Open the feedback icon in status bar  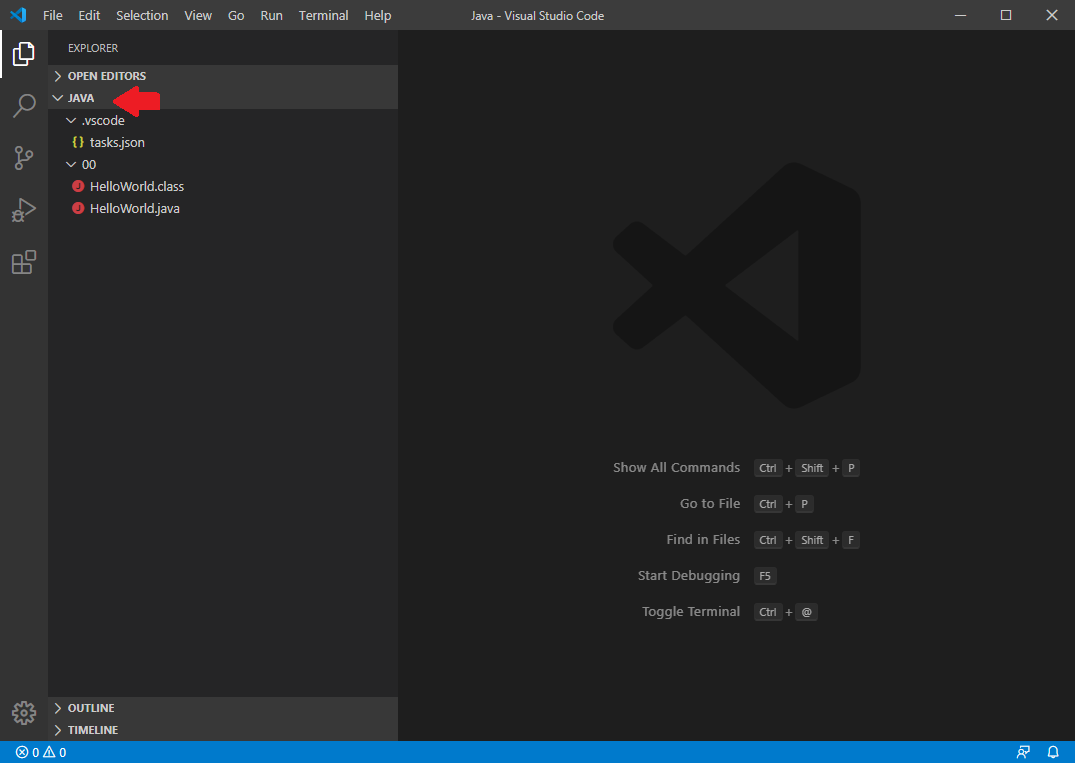(1023, 752)
